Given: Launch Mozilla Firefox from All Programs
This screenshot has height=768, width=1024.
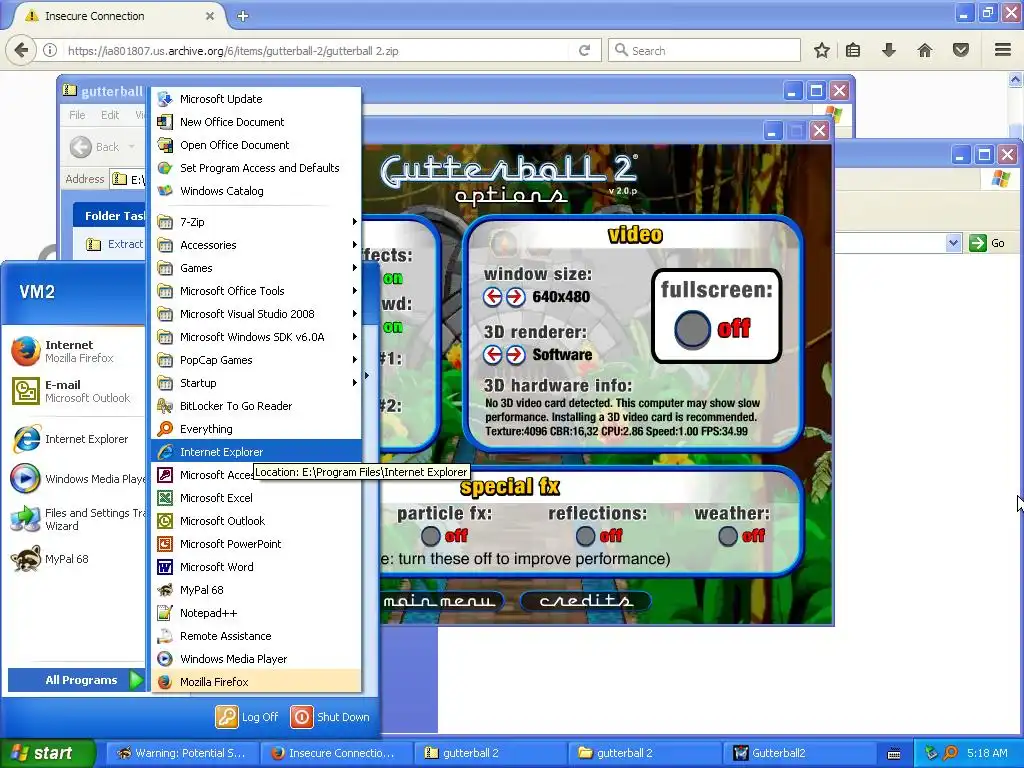Looking at the screenshot, I should [x=257, y=682].
